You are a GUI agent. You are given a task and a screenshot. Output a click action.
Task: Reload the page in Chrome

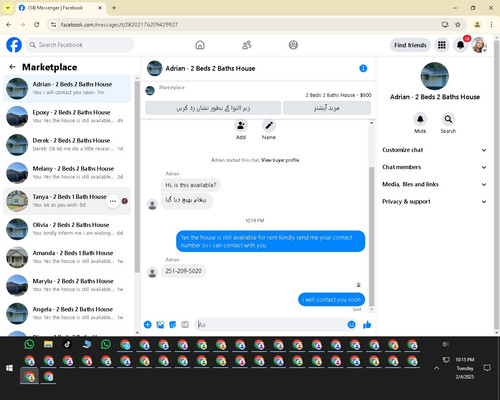37,25
